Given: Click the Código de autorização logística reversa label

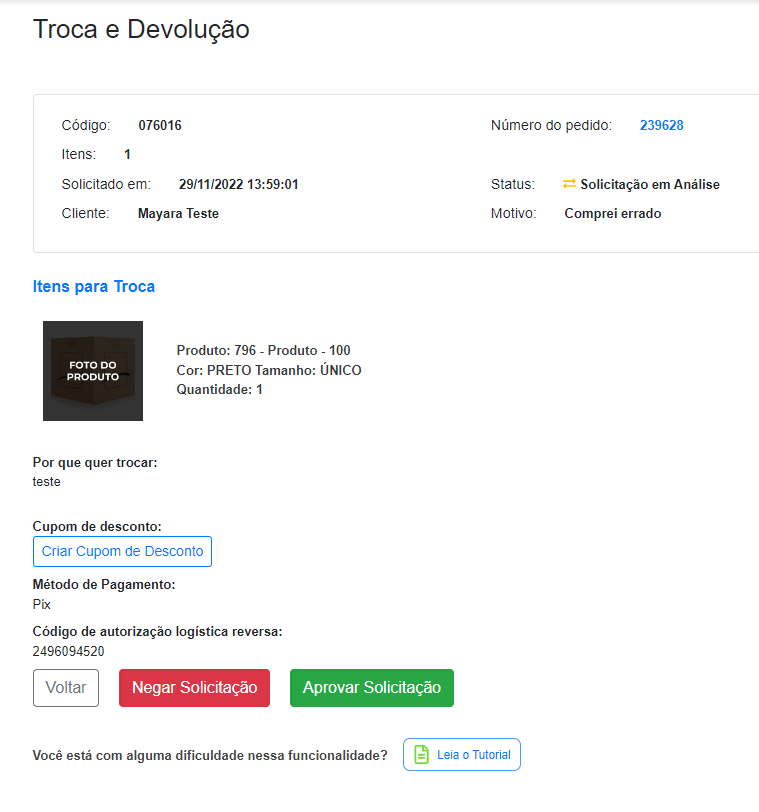Looking at the screenshot, I should (x=157, y=632).
